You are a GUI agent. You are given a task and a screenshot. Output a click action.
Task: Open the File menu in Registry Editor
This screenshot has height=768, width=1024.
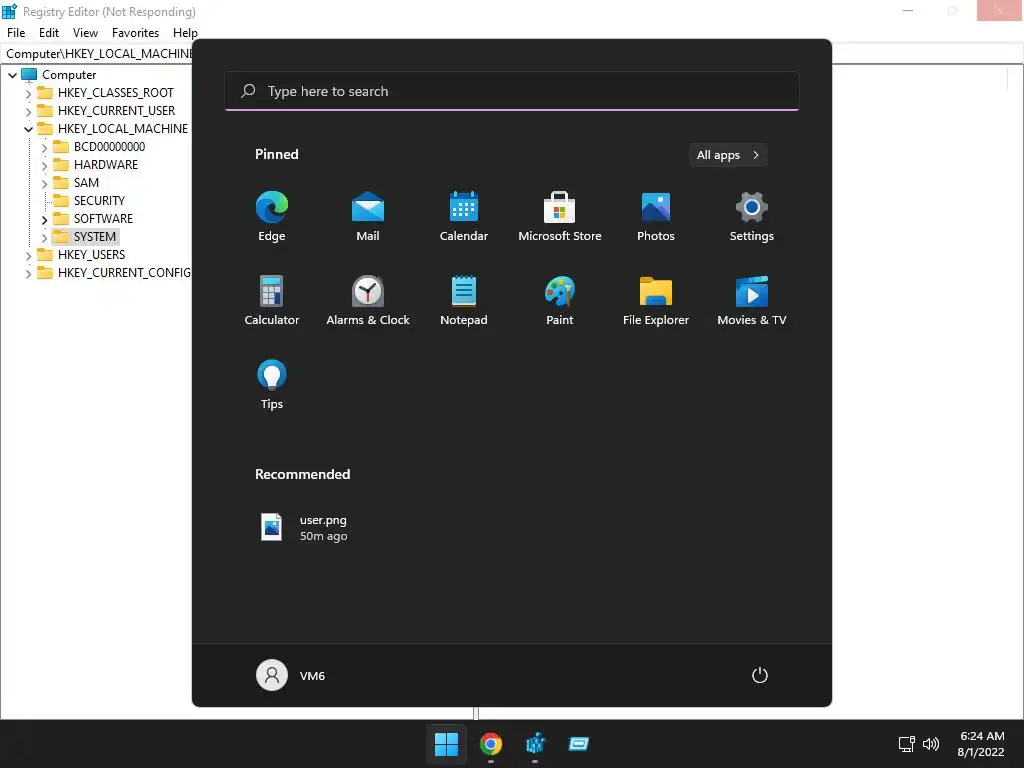coord(16,33)
